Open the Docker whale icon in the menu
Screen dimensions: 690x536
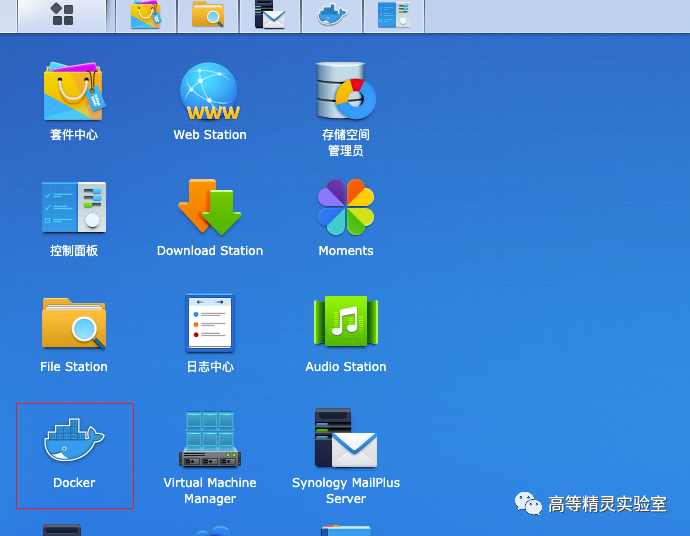(74, 440)
